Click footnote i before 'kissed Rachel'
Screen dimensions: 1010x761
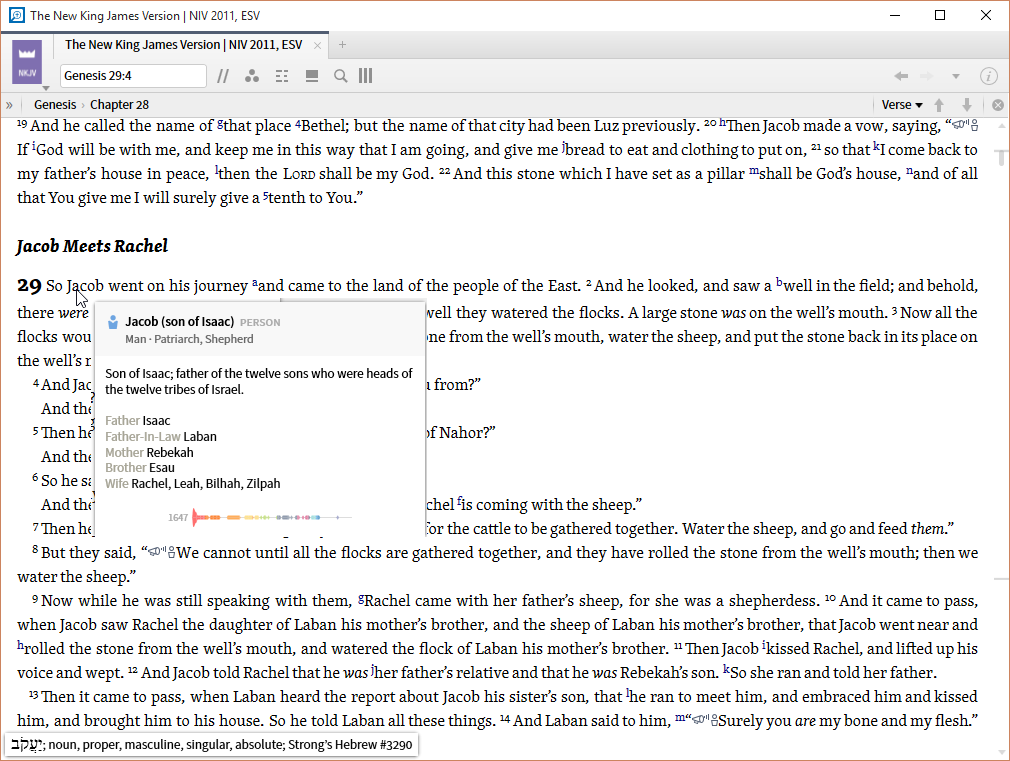point(765,645)
